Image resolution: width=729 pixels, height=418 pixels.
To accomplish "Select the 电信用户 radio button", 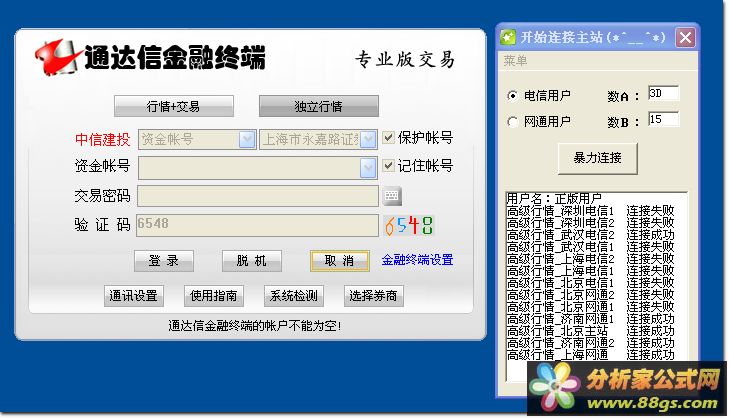I will click(512, 95).
